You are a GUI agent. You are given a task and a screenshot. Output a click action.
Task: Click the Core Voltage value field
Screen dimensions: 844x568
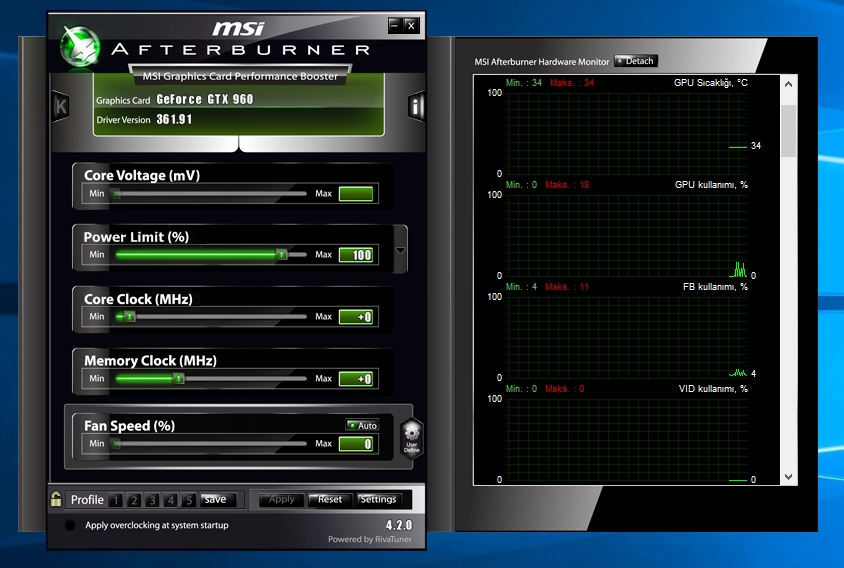356,194
